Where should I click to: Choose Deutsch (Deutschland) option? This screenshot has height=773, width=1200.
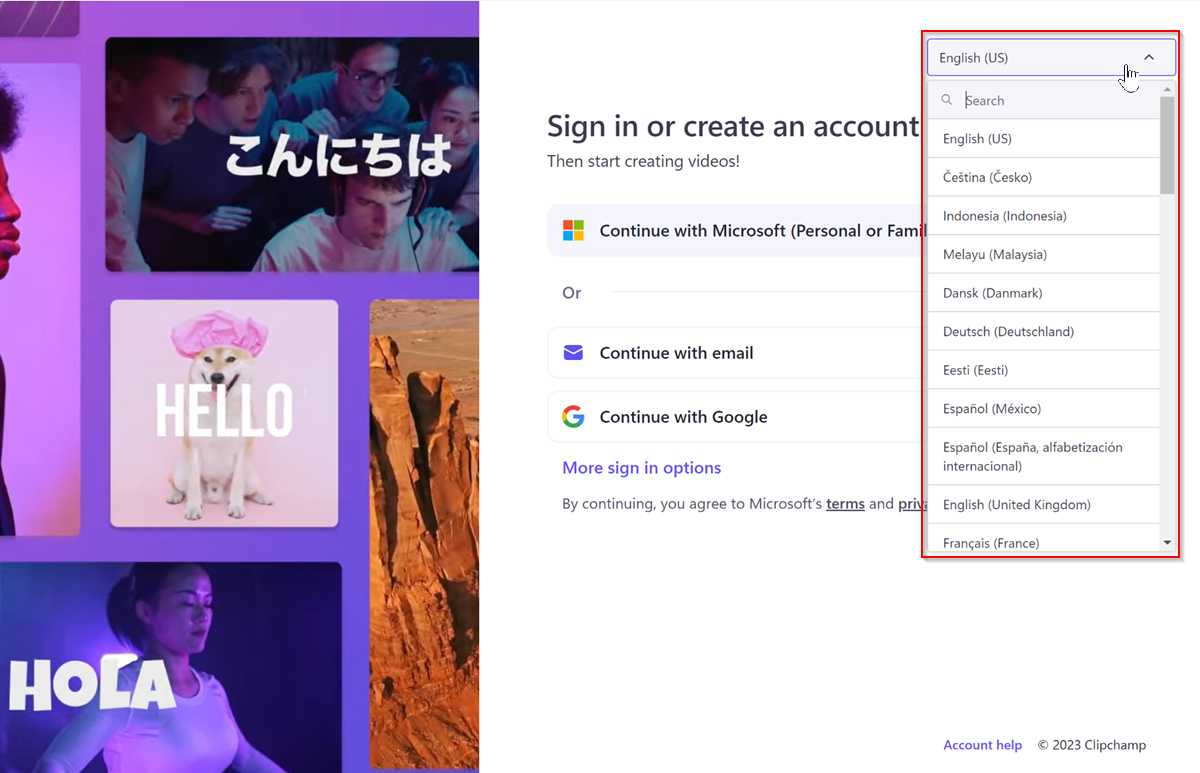(x=1043, y=331)
